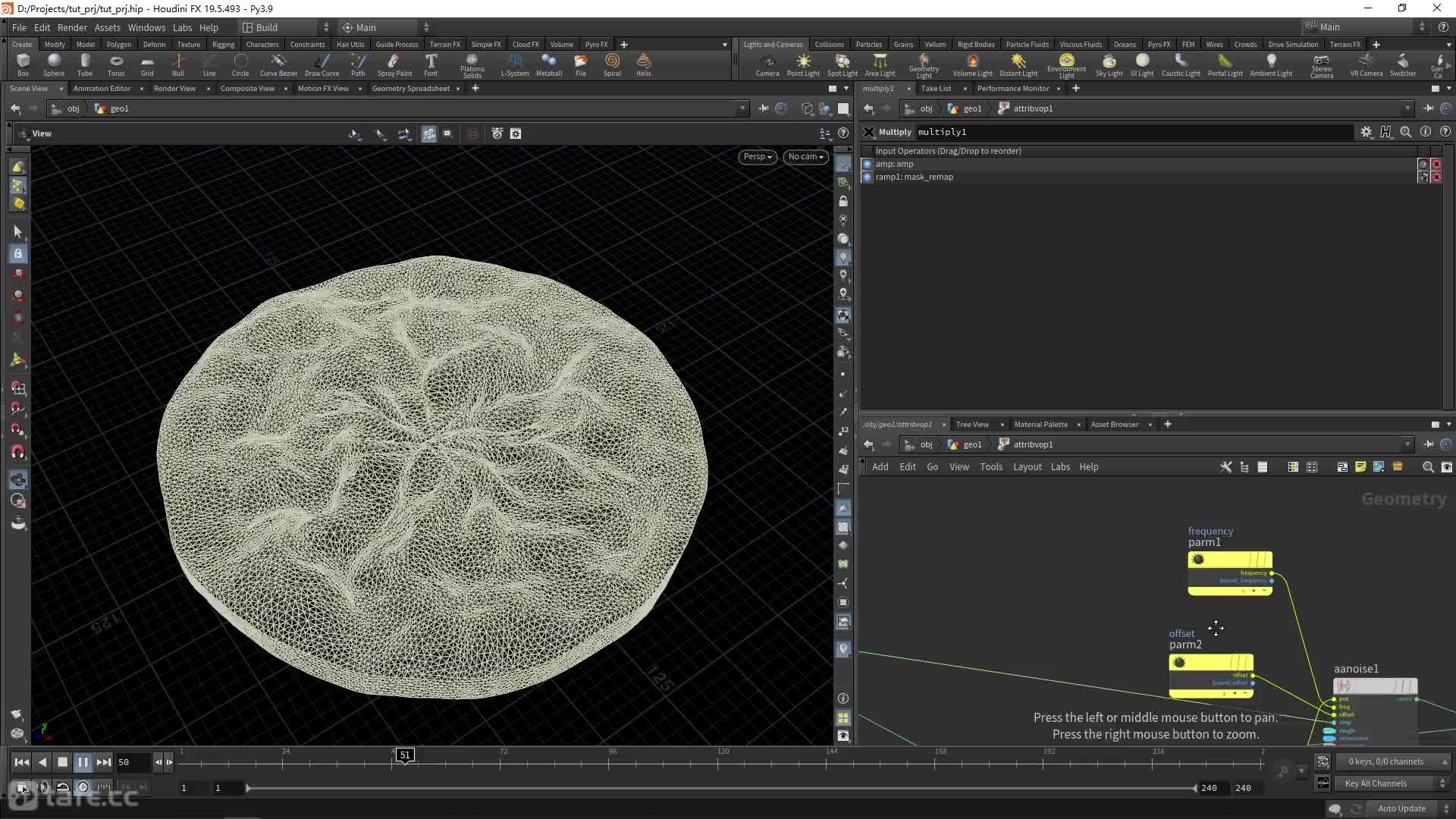This screenshot has height=819, width=1456.
Task: Toggle real time playback
Action: coord(83,787)
